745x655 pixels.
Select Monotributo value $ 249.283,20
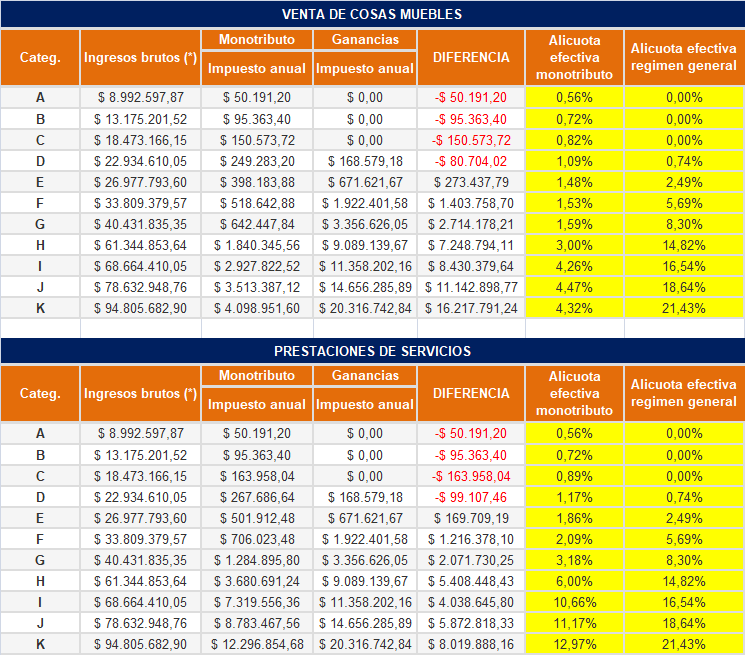tap(257, 161)
